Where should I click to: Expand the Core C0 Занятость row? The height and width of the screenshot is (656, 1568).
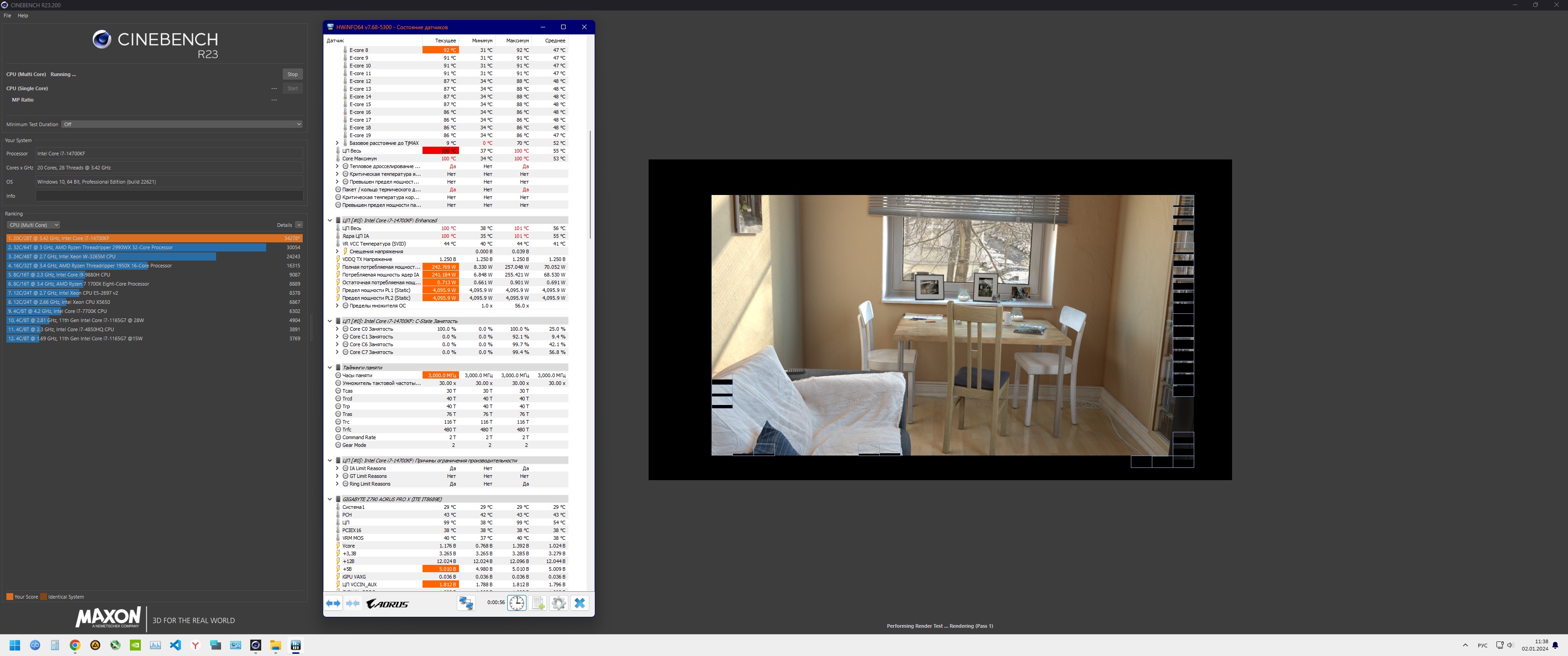pos(337,329)
